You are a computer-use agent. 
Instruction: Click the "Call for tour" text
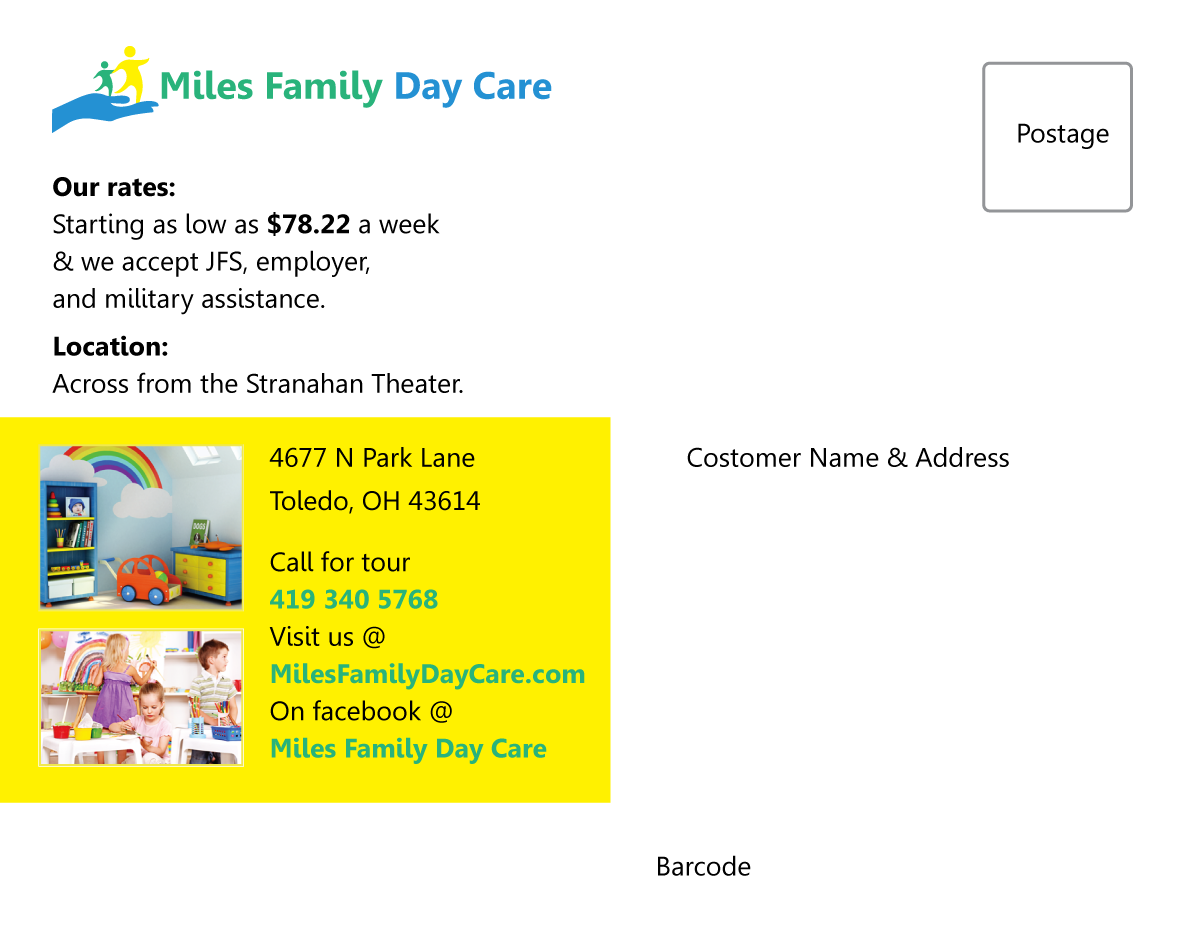(x=340, y=562)
